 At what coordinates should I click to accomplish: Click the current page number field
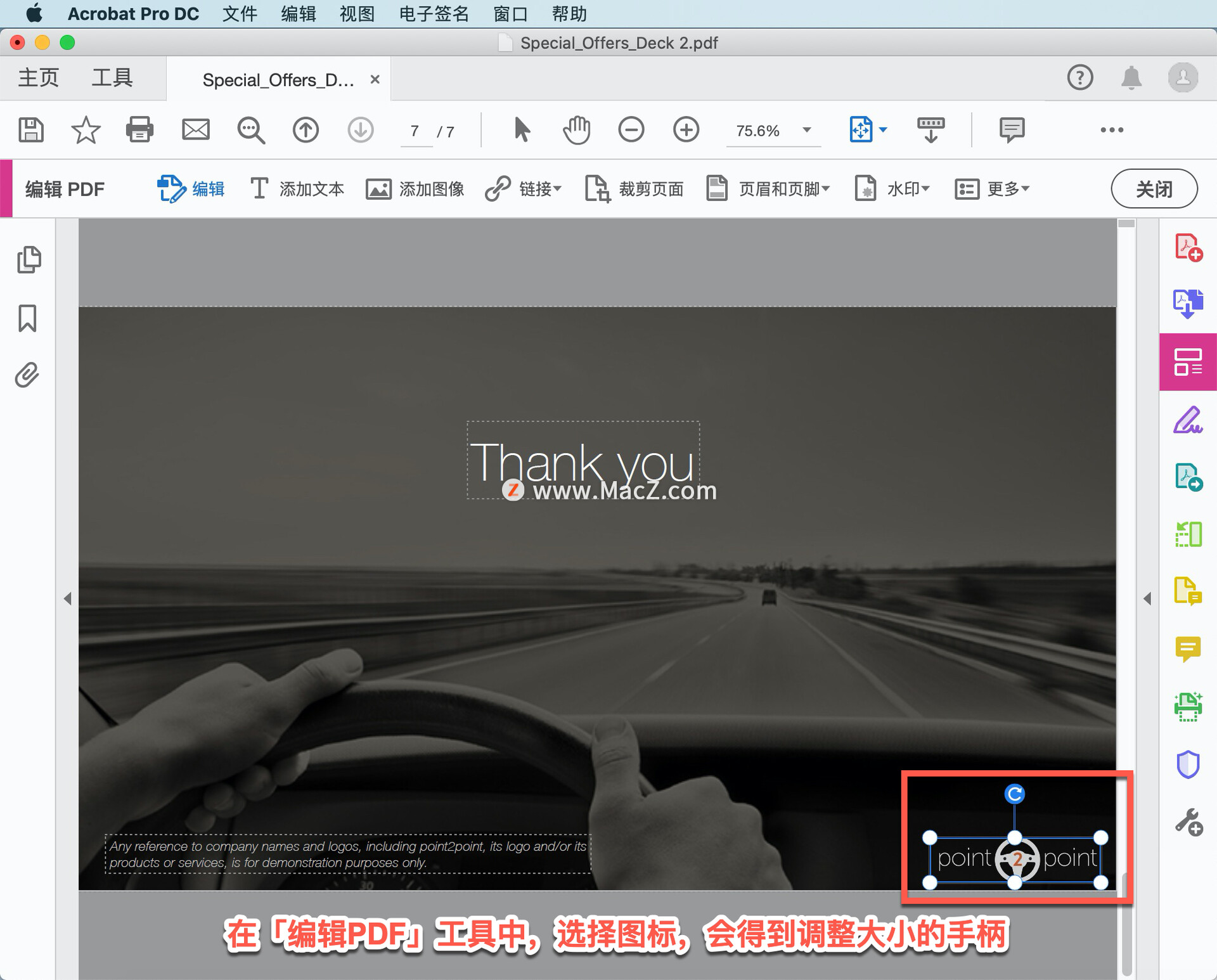416,131
